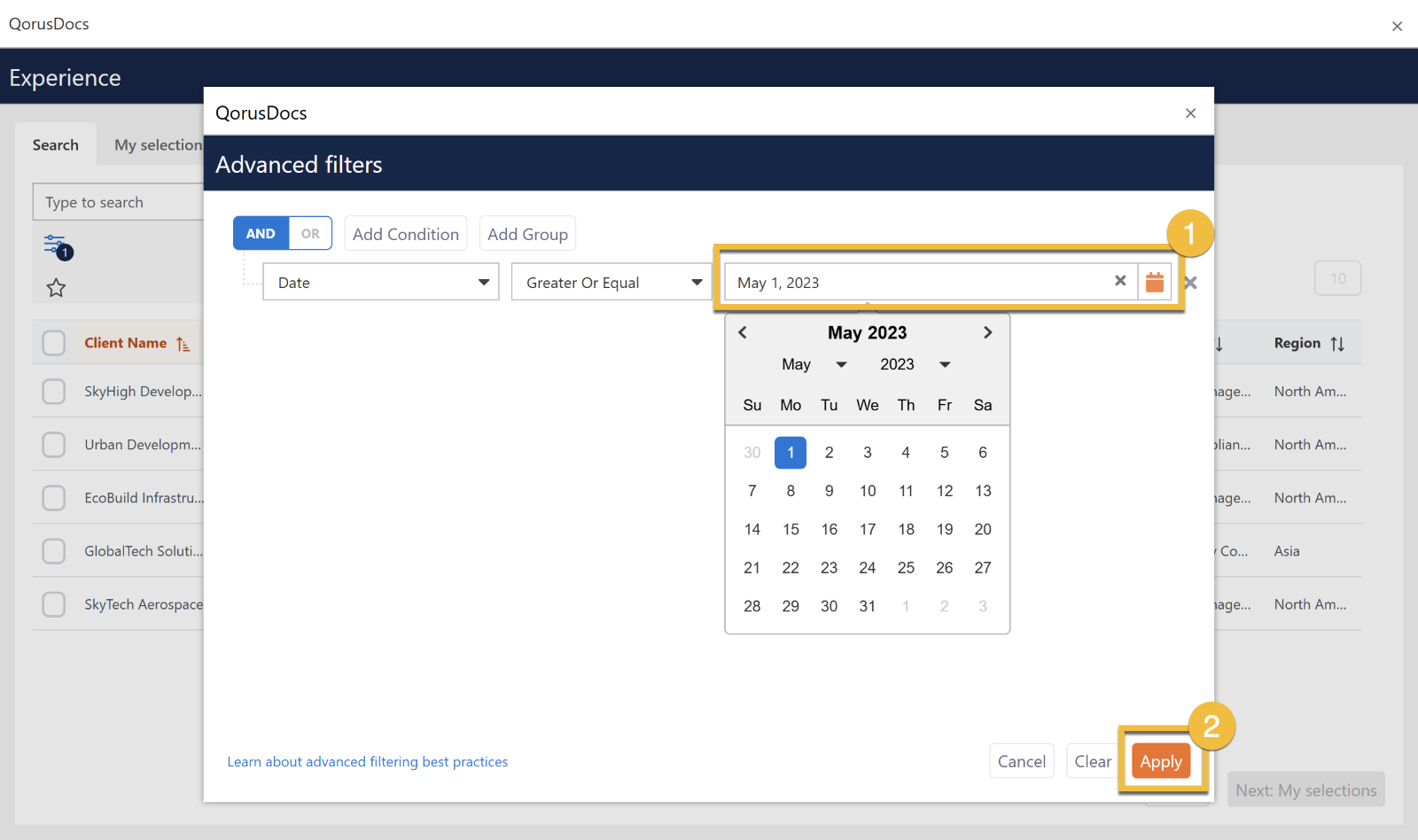
Task: Select May 6 in the calendar
Action: click(983, 453)
